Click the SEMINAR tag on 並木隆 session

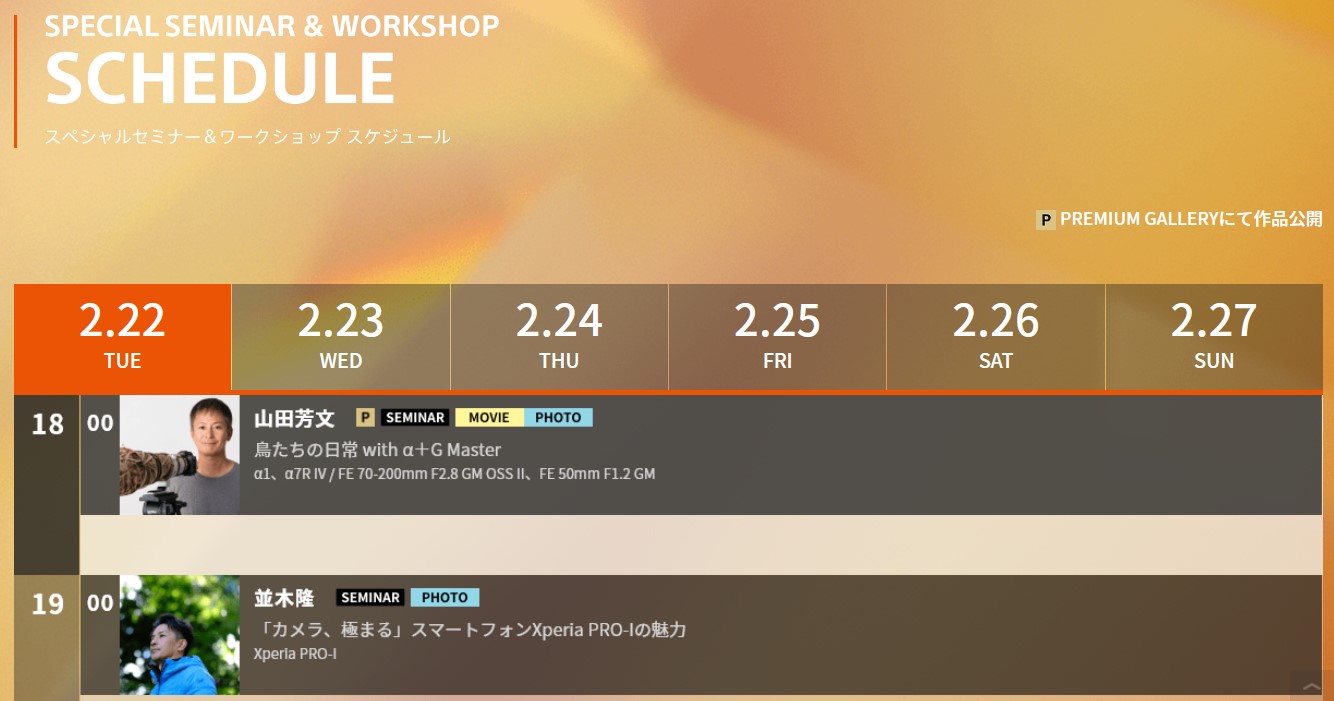click(370, 597)
